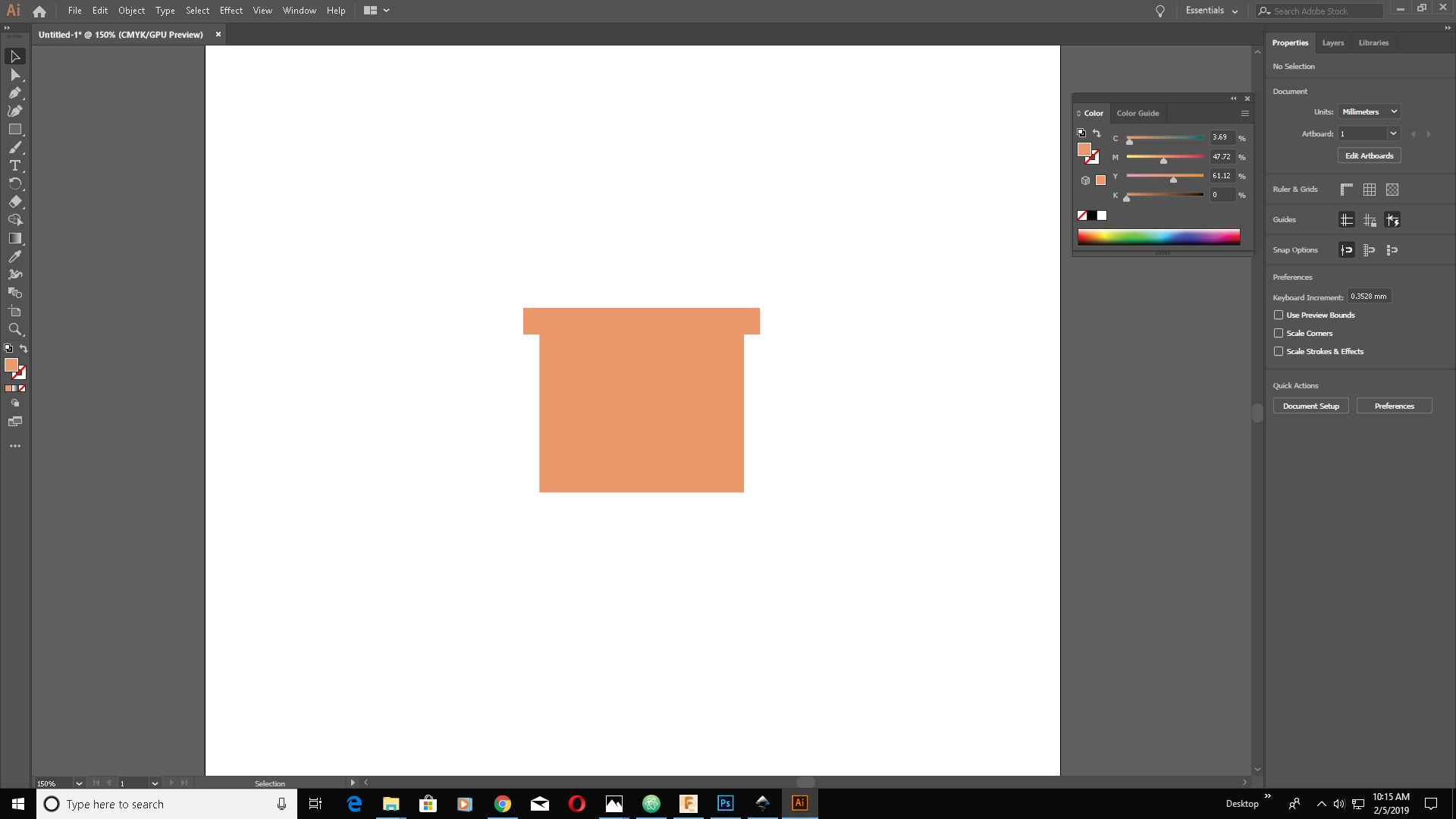
Task: Switch to the Layers tab
Action: click(x=1332, y=42)
